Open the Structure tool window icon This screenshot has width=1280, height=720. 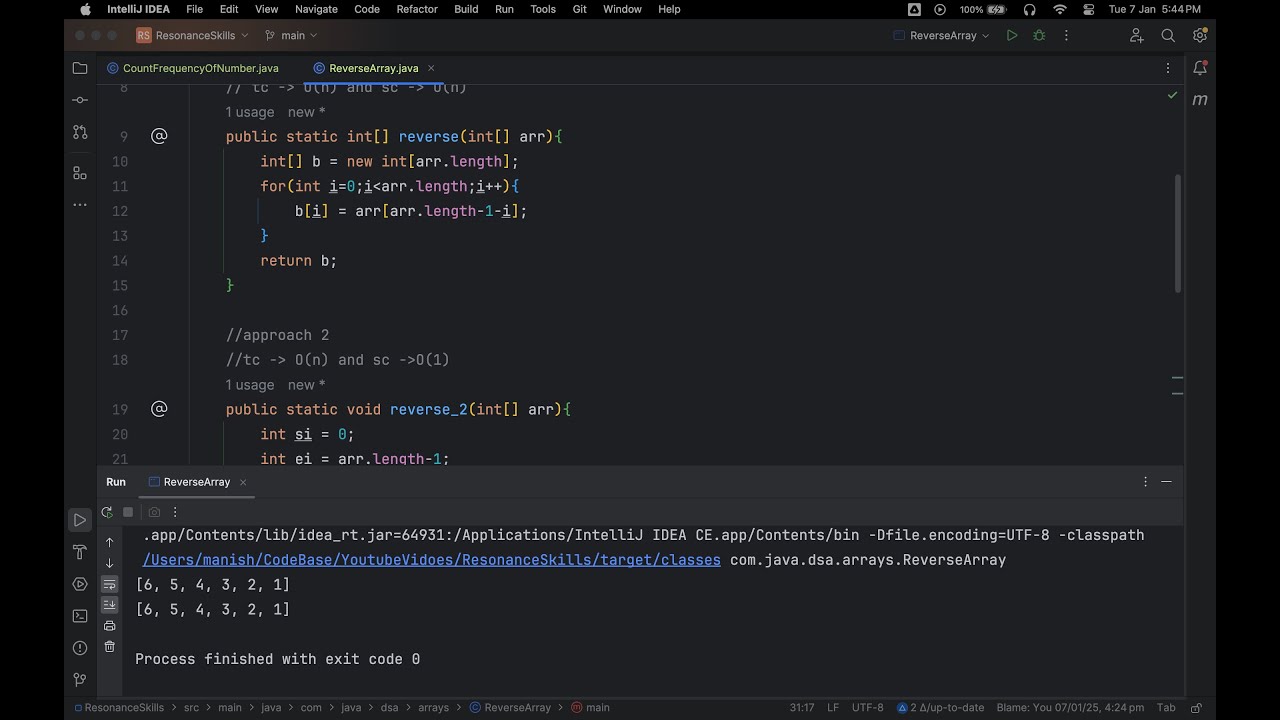coord(80,172)
